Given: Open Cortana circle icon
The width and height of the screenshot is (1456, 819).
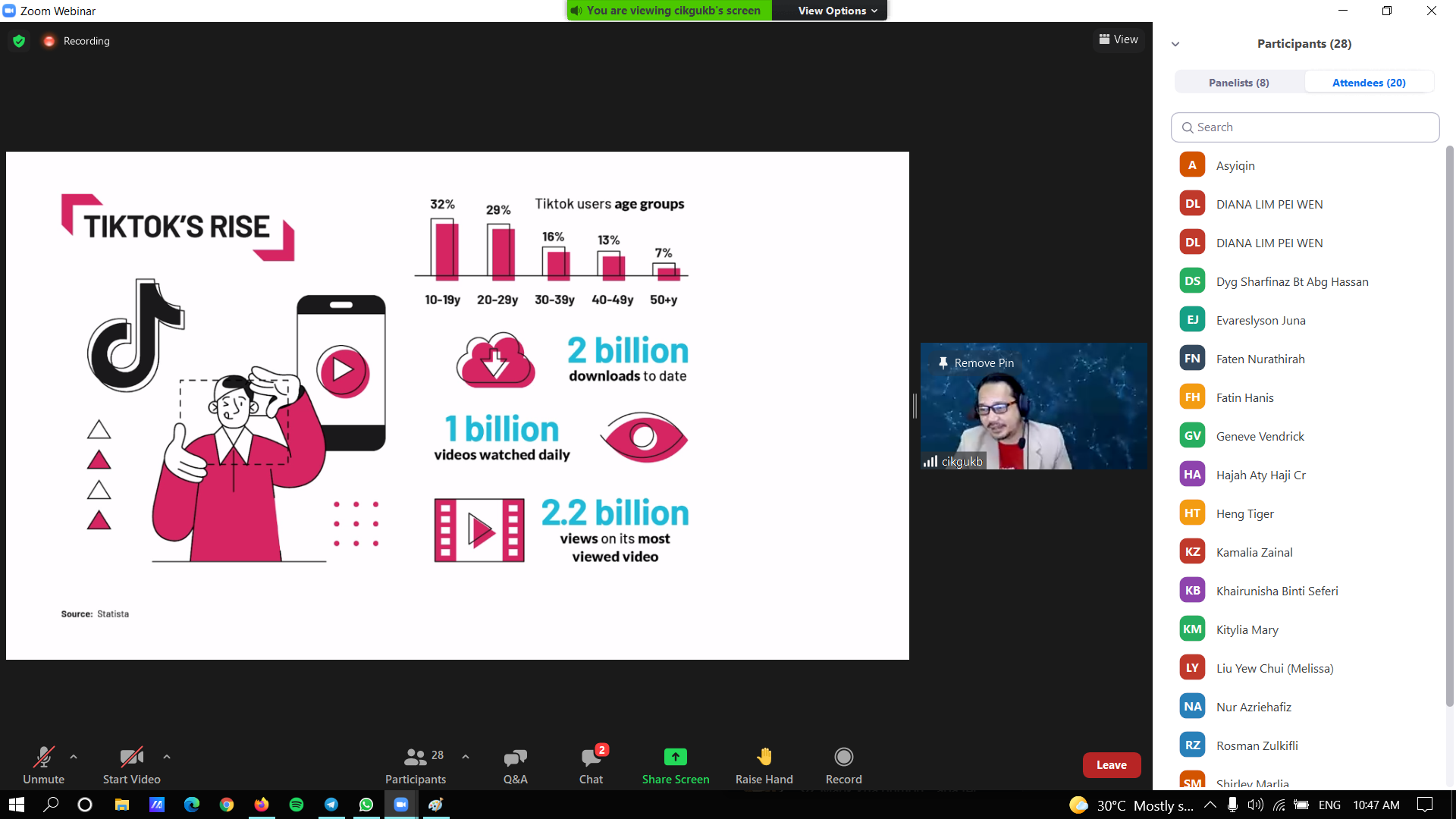Looking at the screenshot, I should pyautogui.click(x=85, y=805).
